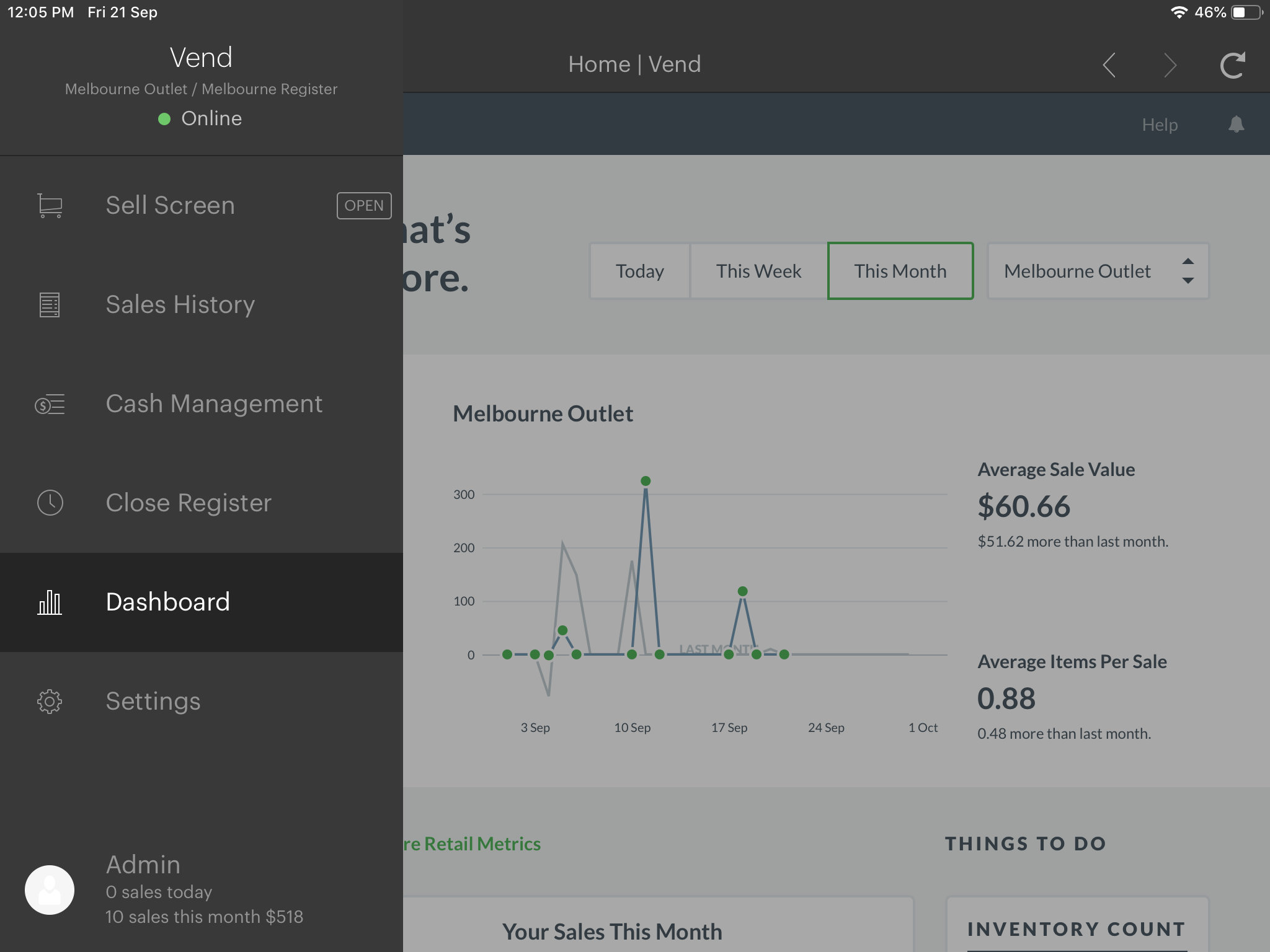Open Sales History from the side menu
The width and height of the screenshot is (1270, 952).
tap(180, 305)
